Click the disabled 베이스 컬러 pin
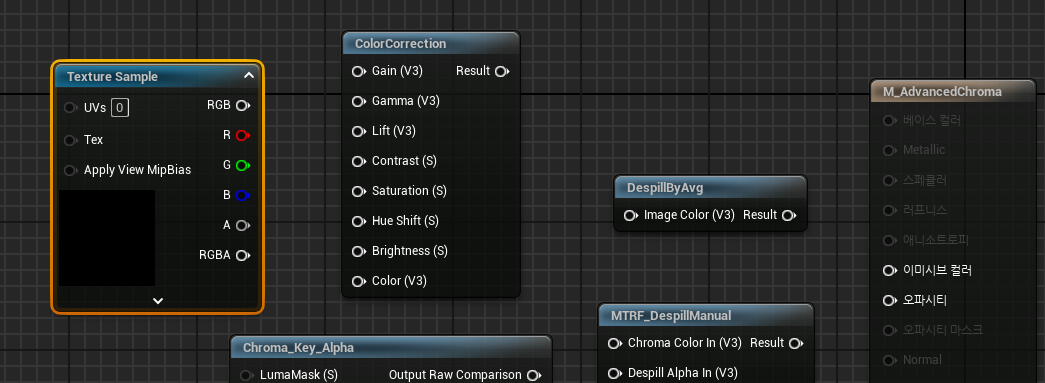Screen dimensions: 1045x383 click(889, 121)
